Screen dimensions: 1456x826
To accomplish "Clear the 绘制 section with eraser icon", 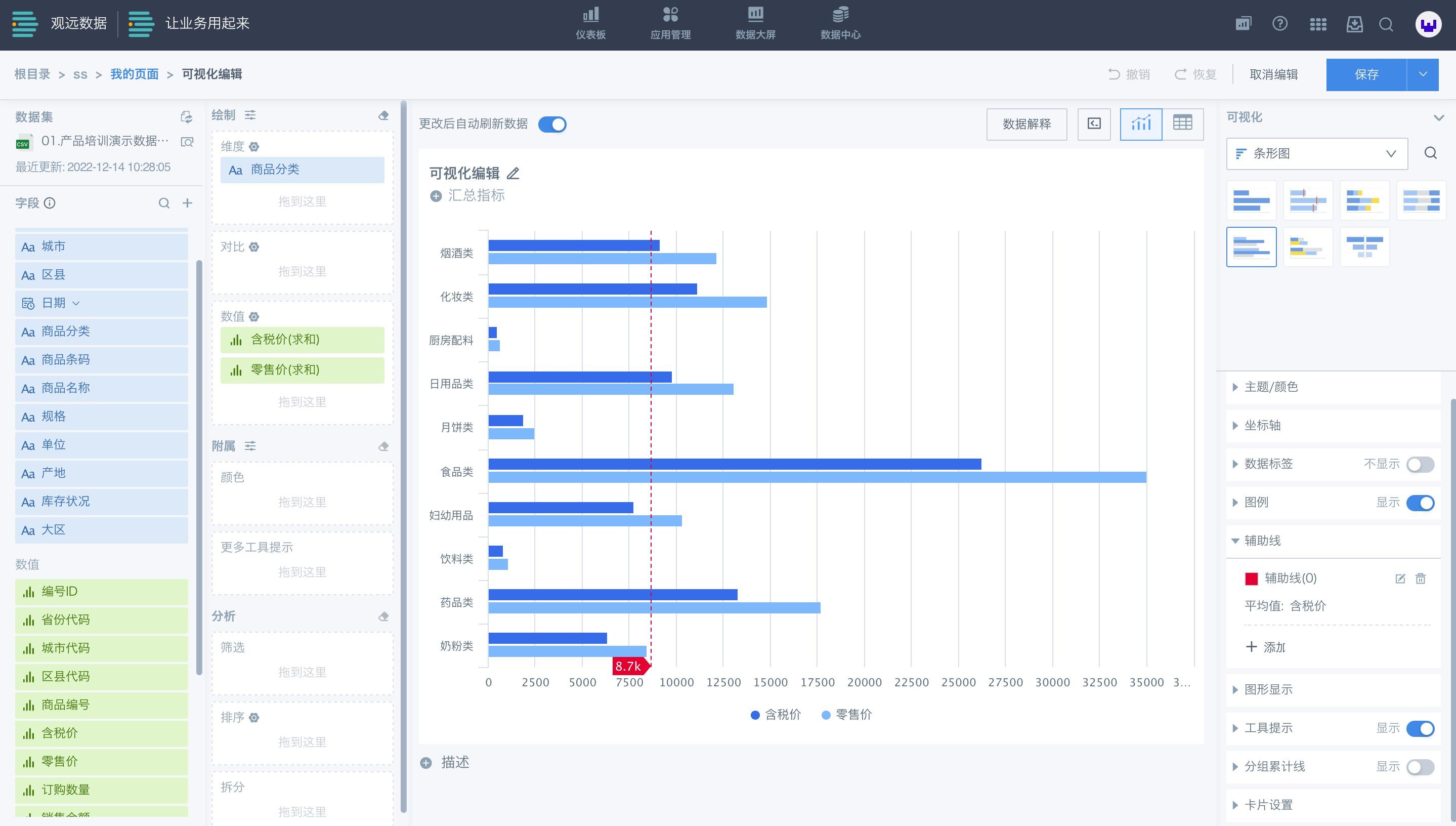I will 383,116.
